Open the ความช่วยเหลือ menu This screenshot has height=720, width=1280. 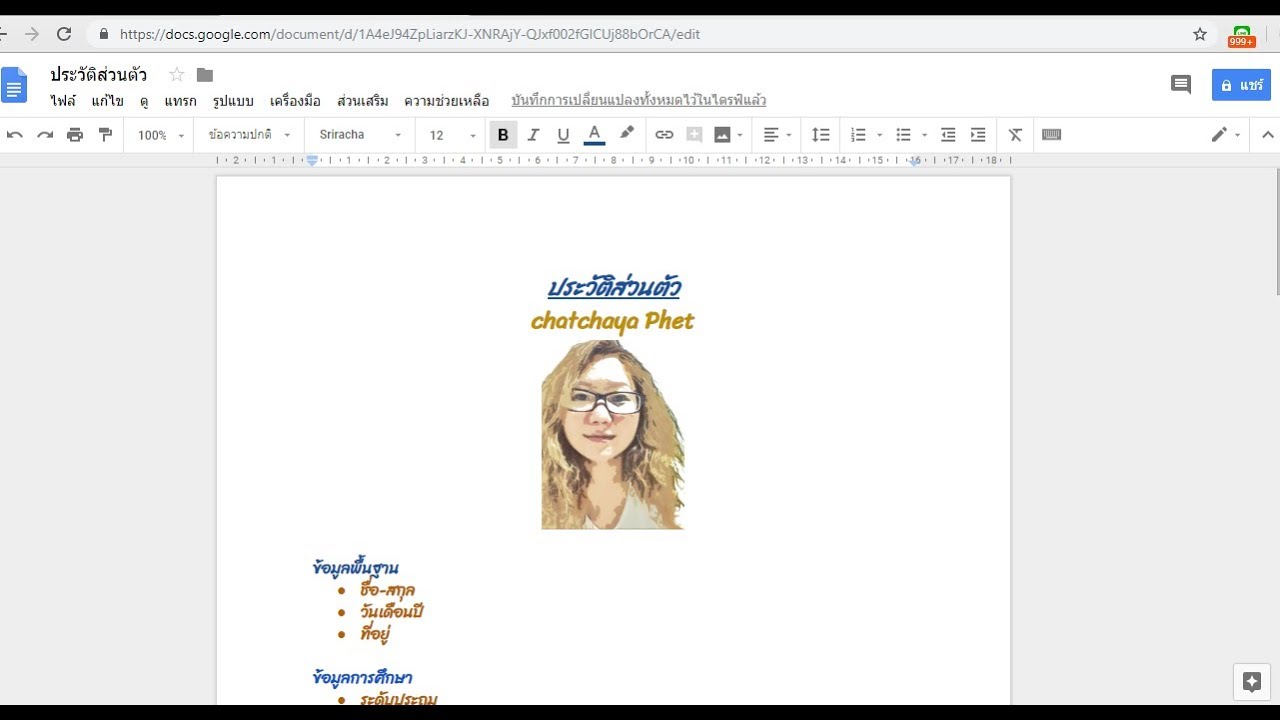(446, 101)
